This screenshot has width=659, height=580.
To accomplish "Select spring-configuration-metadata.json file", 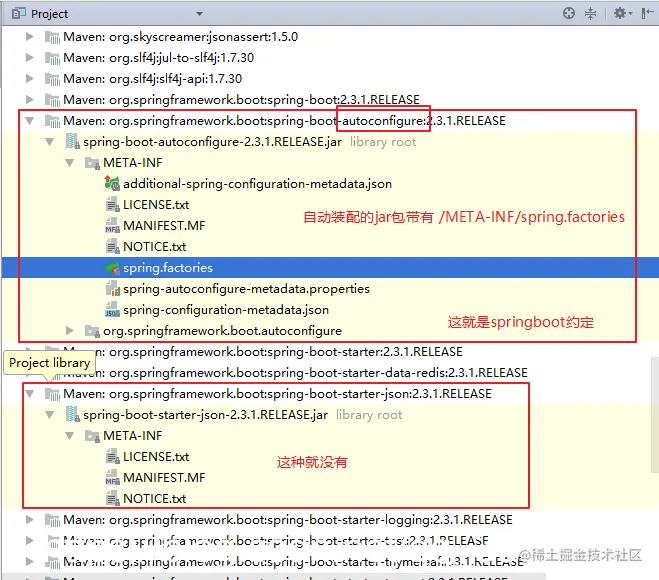I will pyautogui.click(x=226, y=310).
